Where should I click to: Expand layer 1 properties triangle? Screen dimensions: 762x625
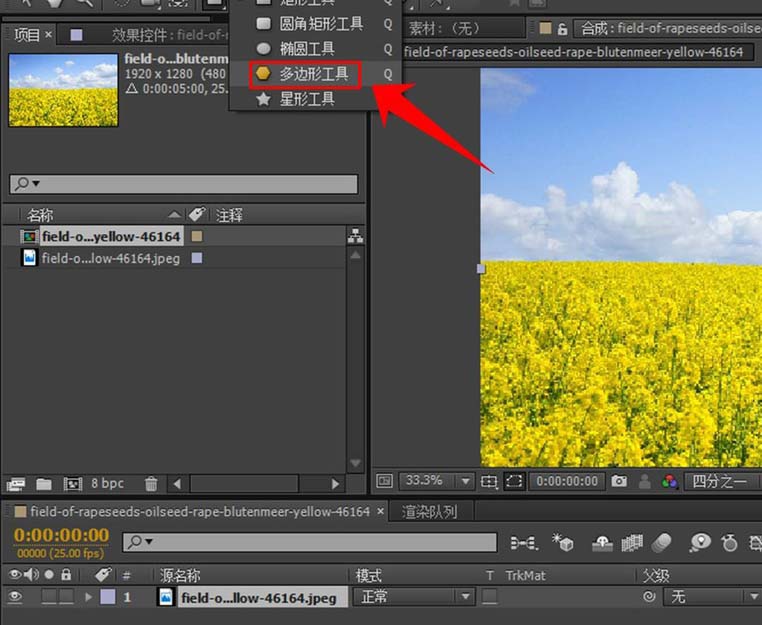(x=88, y=597)
